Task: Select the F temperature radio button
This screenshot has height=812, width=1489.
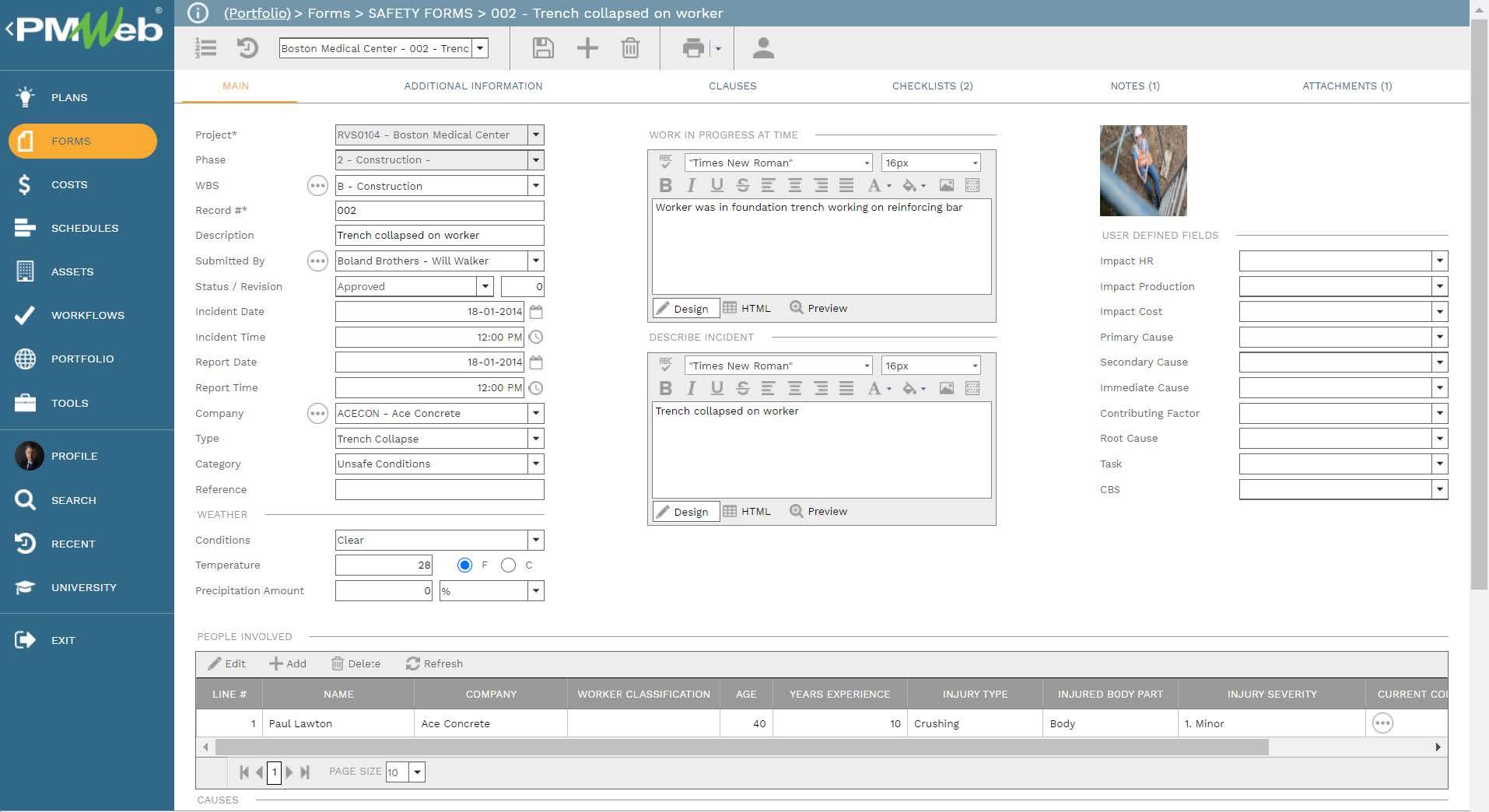Action: 464,565
